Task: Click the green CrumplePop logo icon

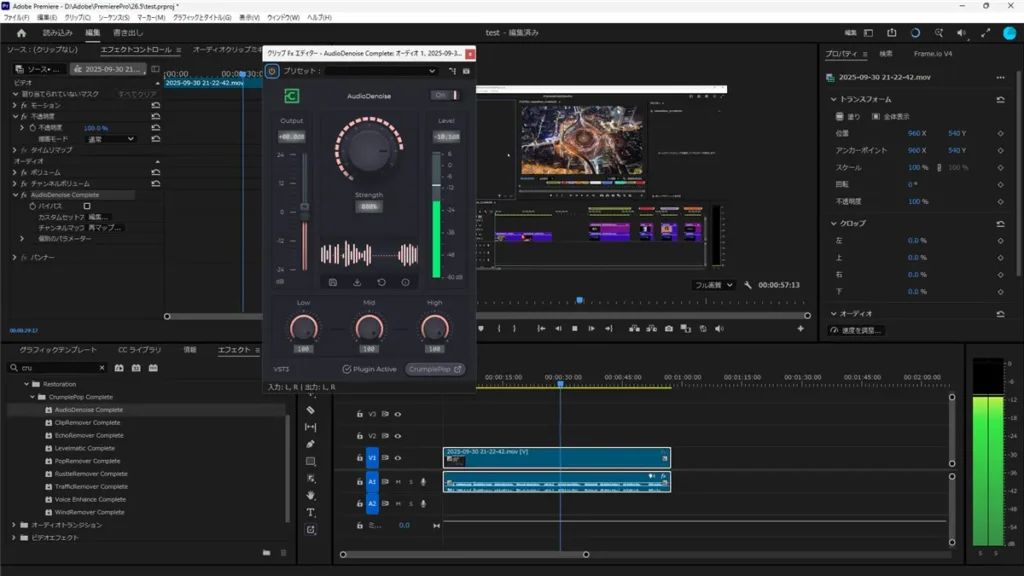Action: tap(291, 96)
